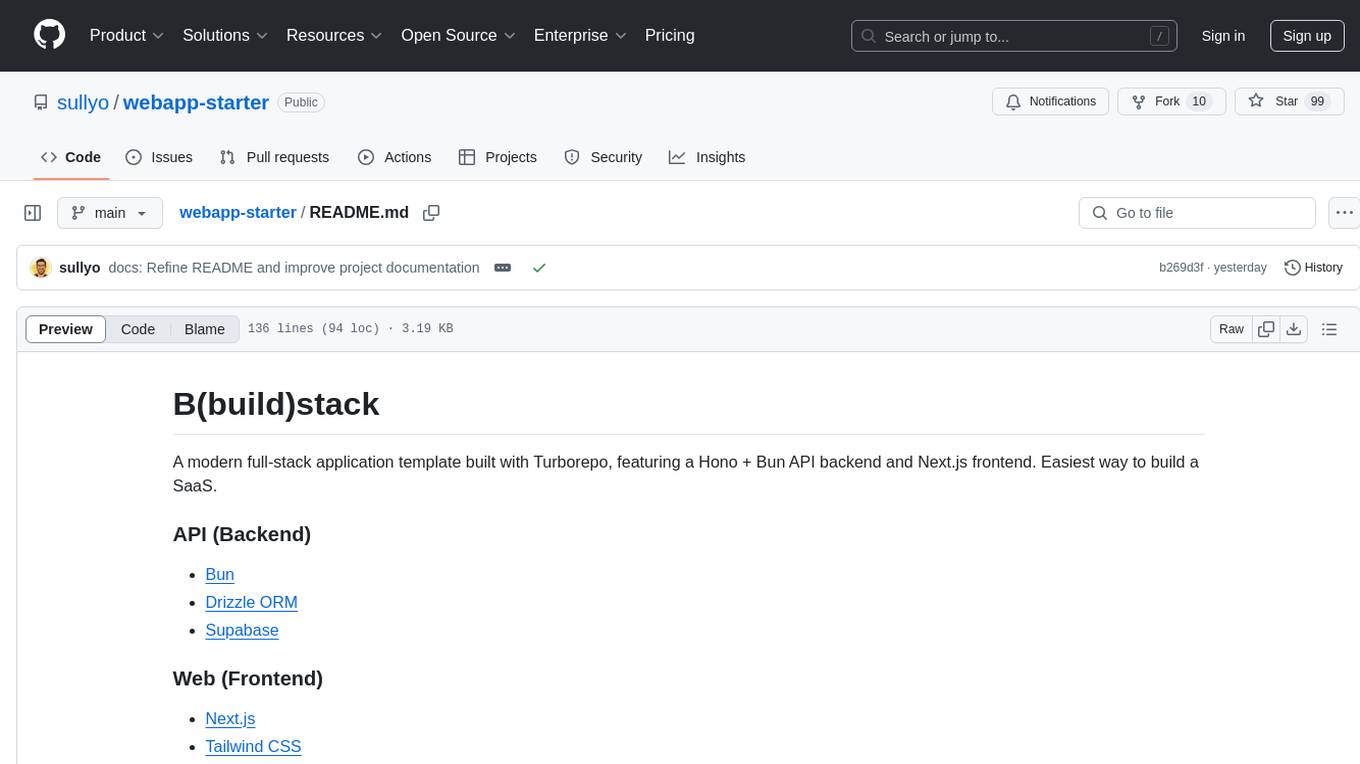Image resolution: width=1360 pixels, height=764 pixels.
Task: Fork the repository
Action: (1172, 101)
